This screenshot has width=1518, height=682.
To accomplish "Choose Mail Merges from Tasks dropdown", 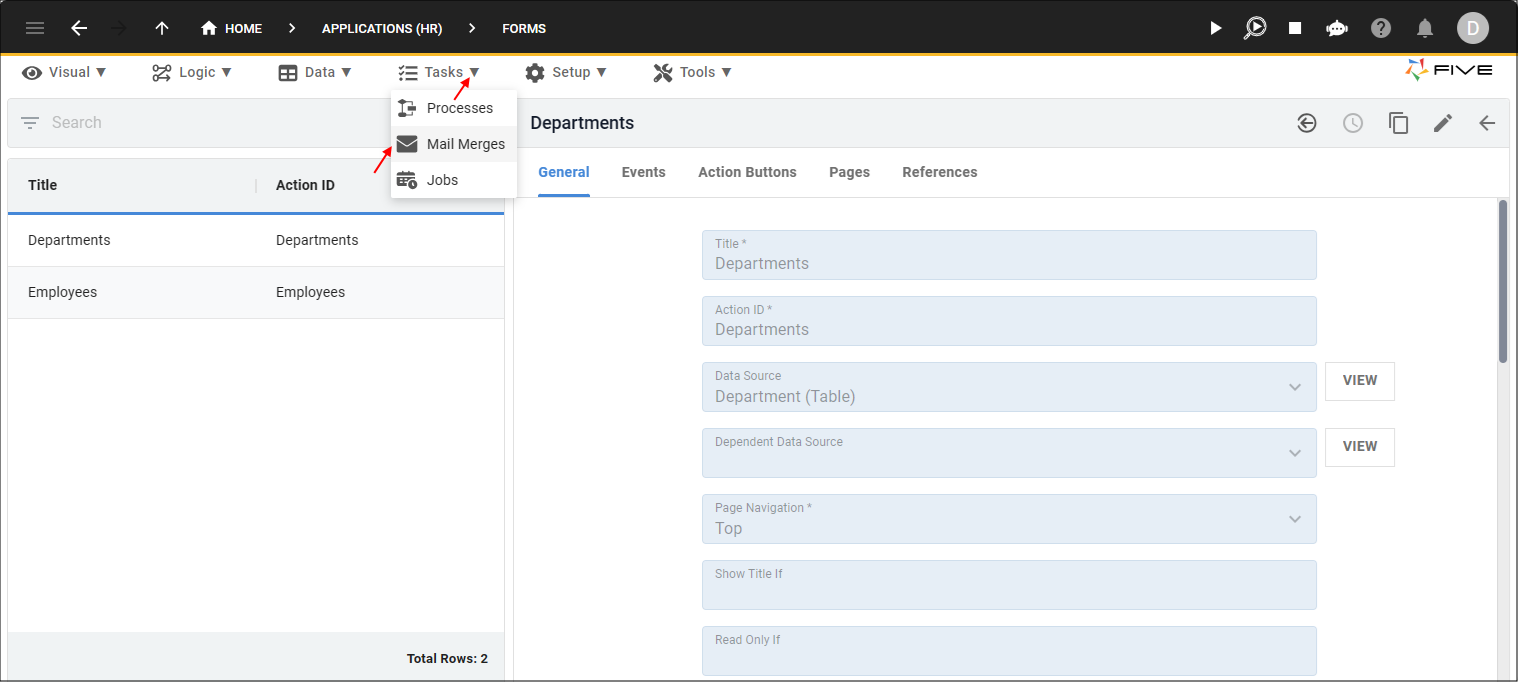I will click(x=454, y=144).
